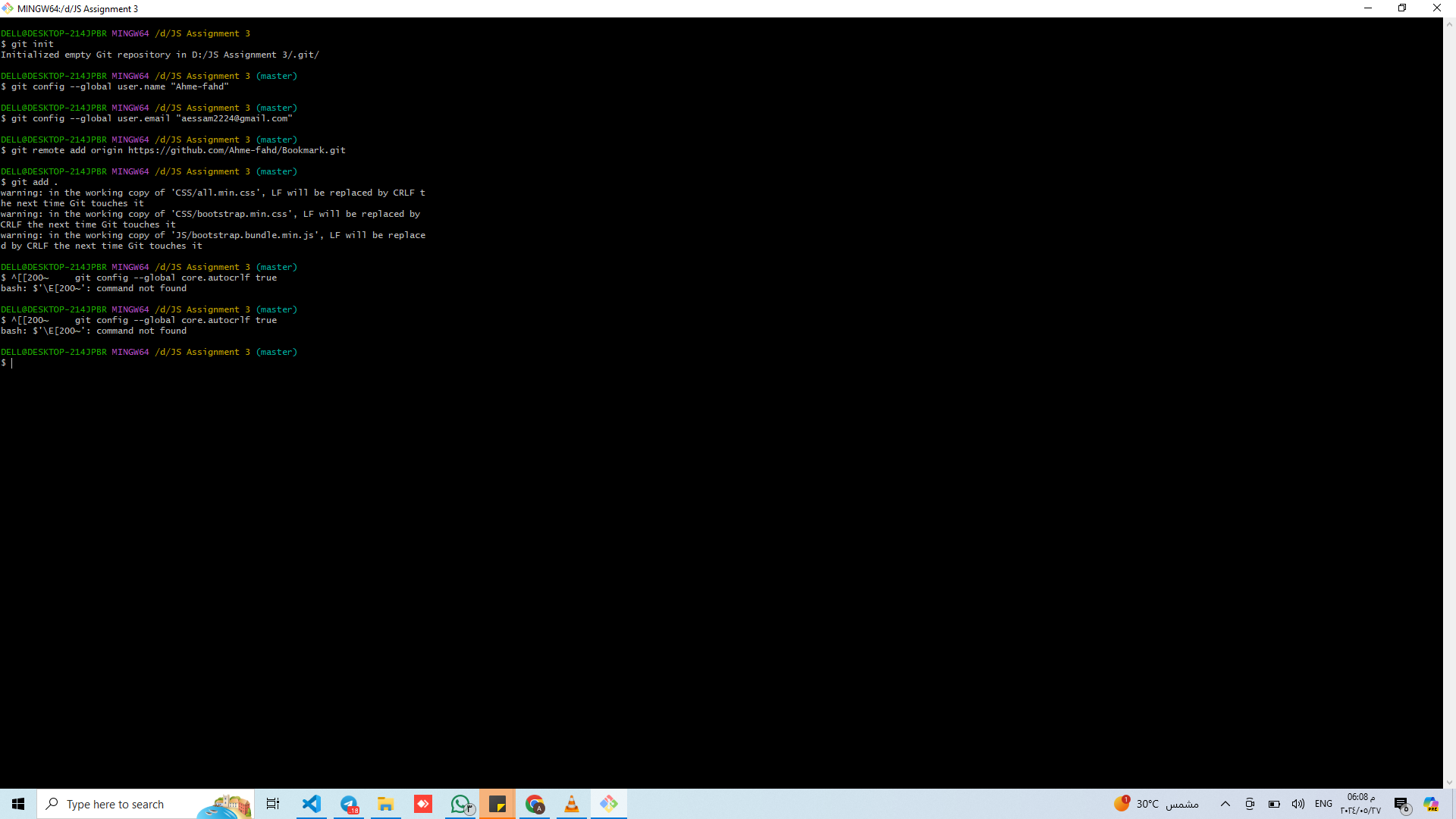Open Telegram from the taskbar

(349, 804)
